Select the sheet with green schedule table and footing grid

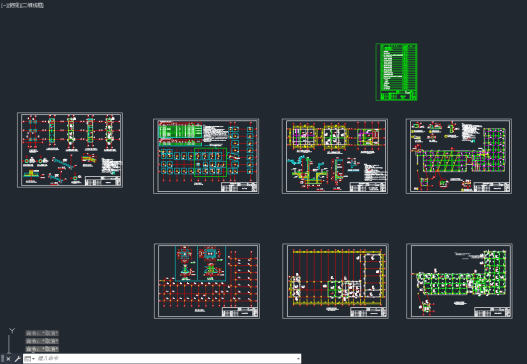(x=206, y=156)
